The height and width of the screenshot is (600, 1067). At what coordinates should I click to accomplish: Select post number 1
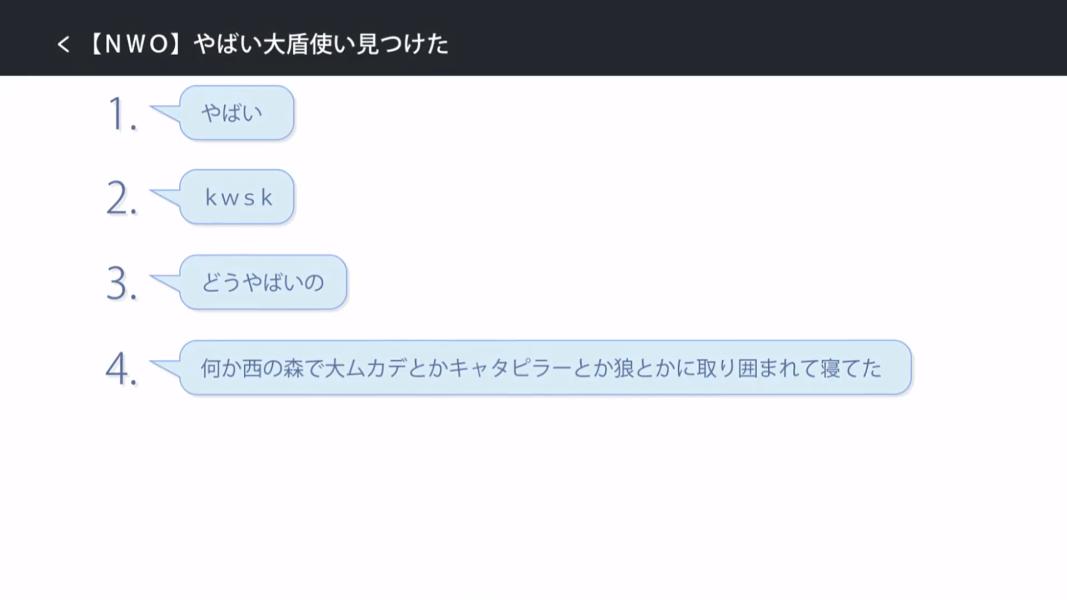click(122, 114)
